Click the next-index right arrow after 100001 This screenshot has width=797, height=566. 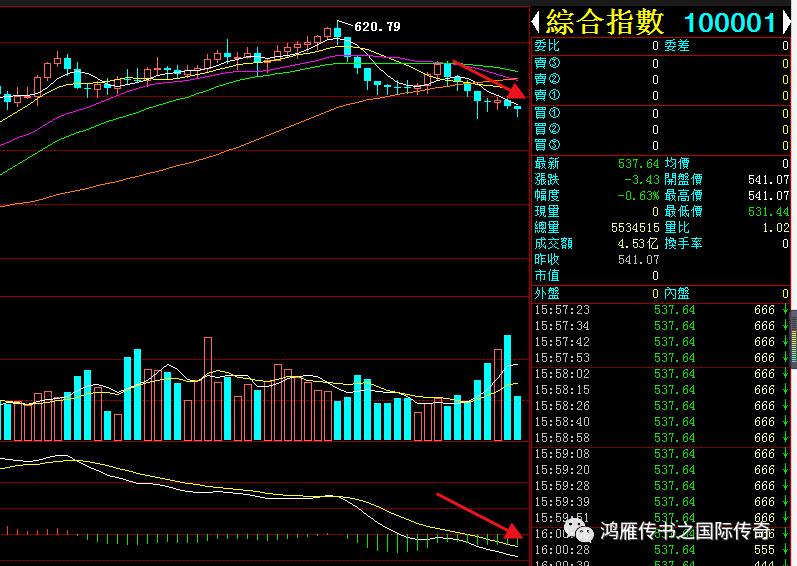pos(787,22)
